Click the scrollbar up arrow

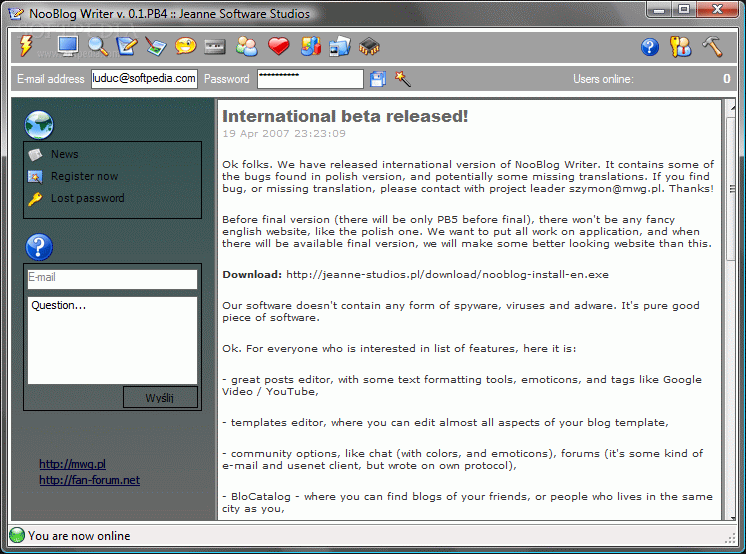(732, 108)
